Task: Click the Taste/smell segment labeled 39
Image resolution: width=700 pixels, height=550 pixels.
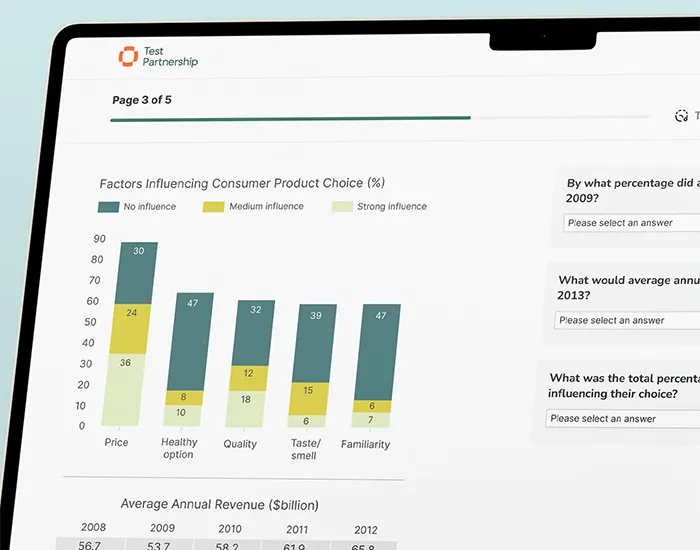Action: 314,343
